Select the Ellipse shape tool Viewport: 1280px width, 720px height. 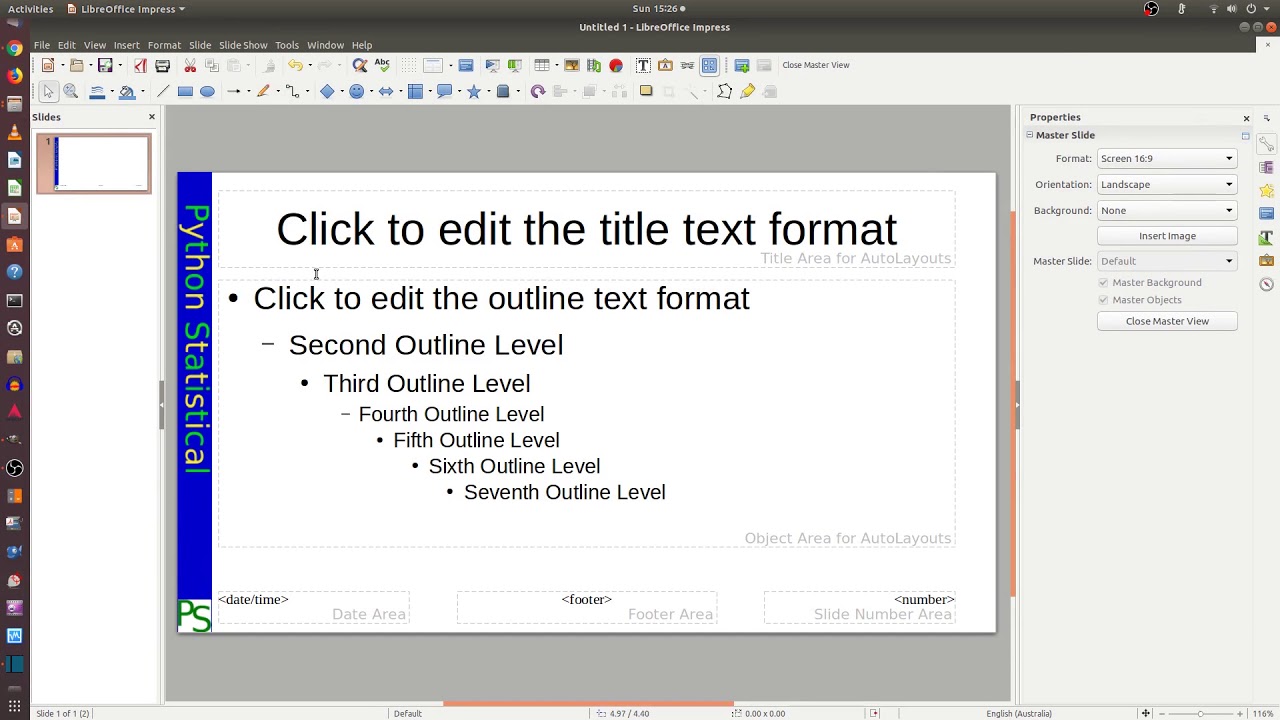coord(207,91)
